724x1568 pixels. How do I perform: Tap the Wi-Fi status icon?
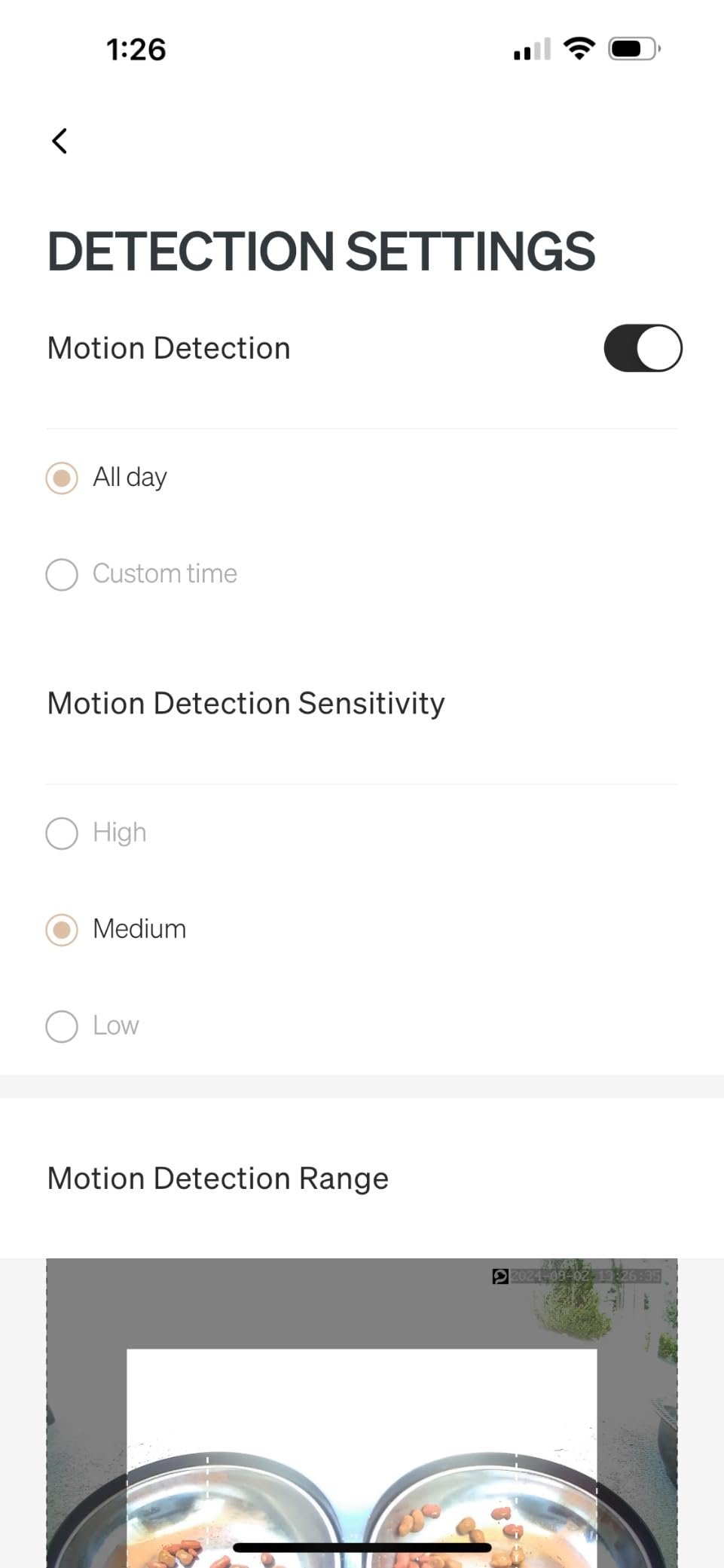coord(579,49)
